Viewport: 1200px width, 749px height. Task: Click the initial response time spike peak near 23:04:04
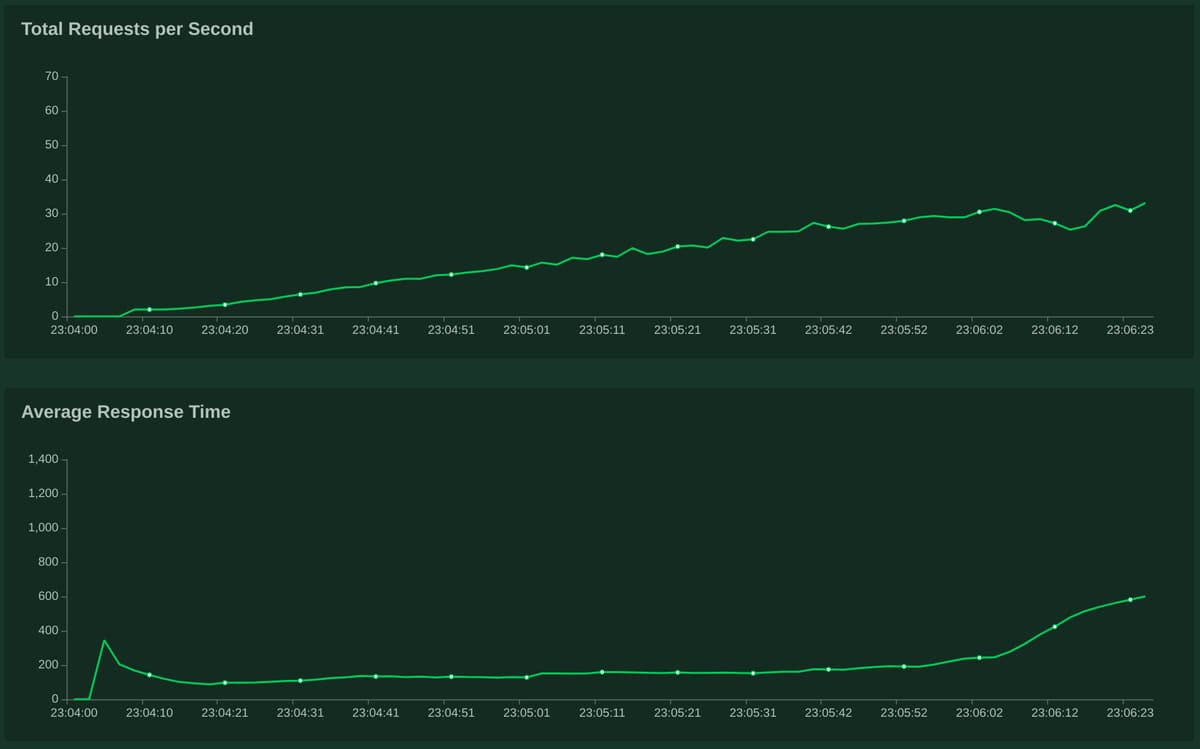105,641
